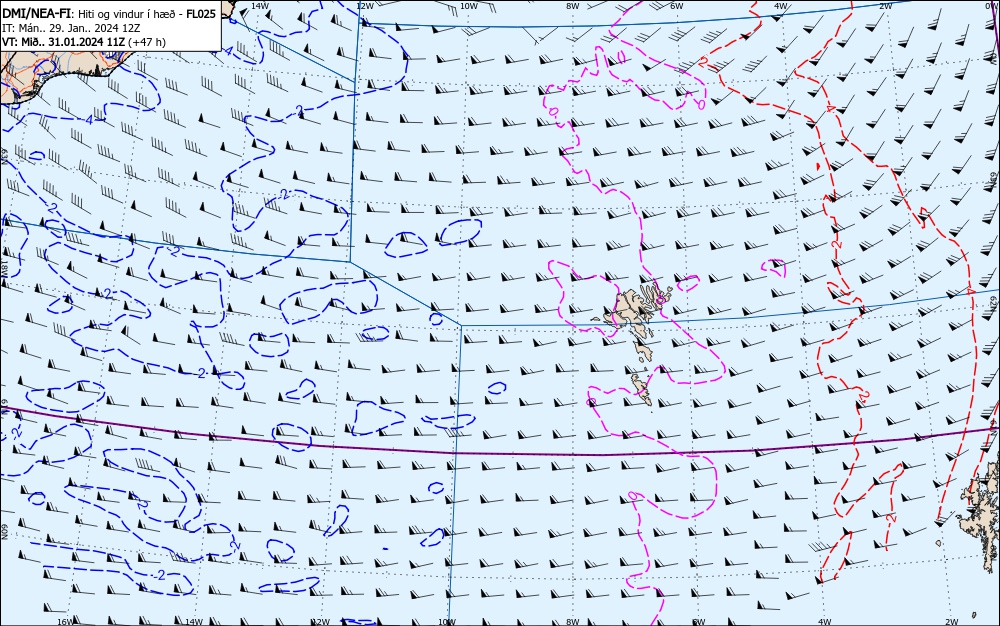Click the 'Hiti og vindur í hæð' caption

coord(127,14)
